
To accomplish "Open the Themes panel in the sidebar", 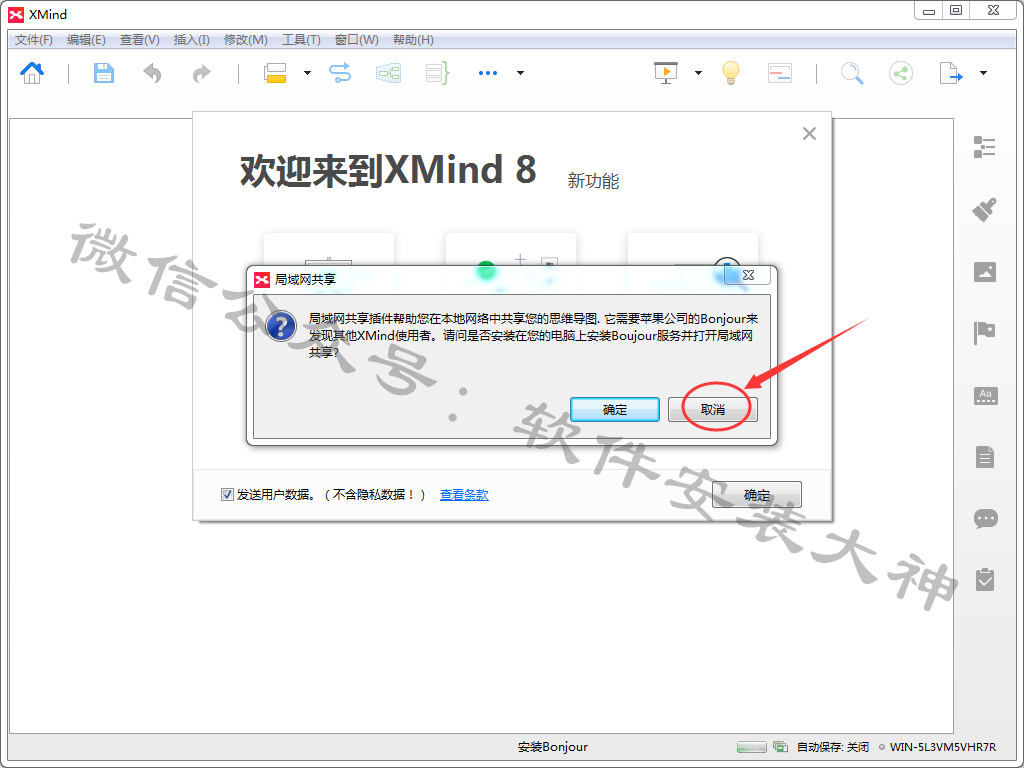I will [985, 395].
